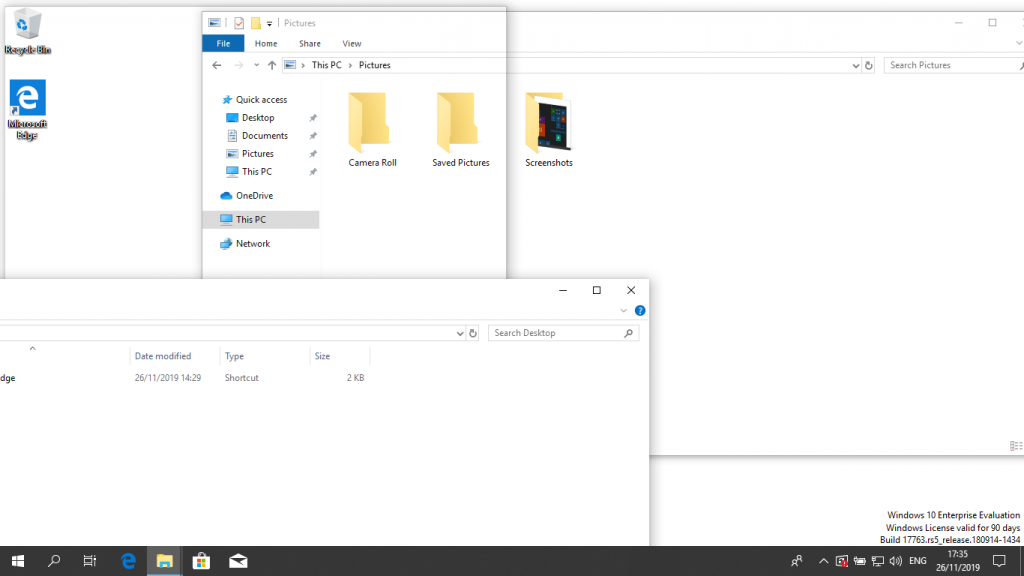Viewport: 1024px width, 576px height.
Task: Select the Saved Pictures folder
Action: coord(460,130)
